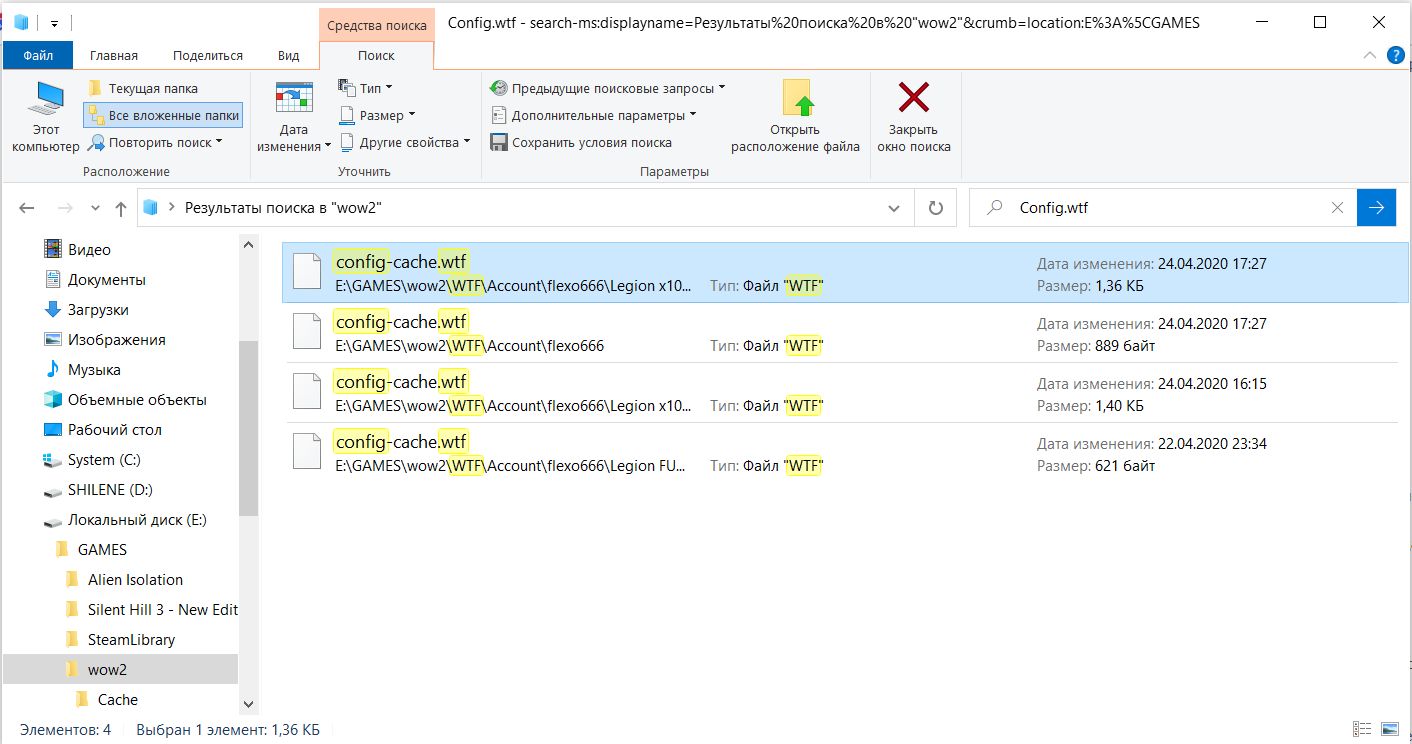Expand Previous search queries dropdown
The height and width of the screenshot is (744, 1412).
[x=608, y=88]
